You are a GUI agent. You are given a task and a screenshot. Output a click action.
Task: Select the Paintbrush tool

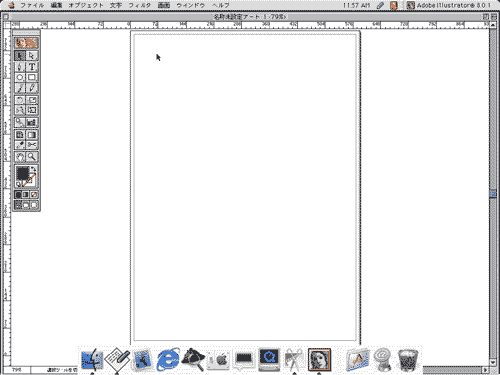tap(20, 88)
